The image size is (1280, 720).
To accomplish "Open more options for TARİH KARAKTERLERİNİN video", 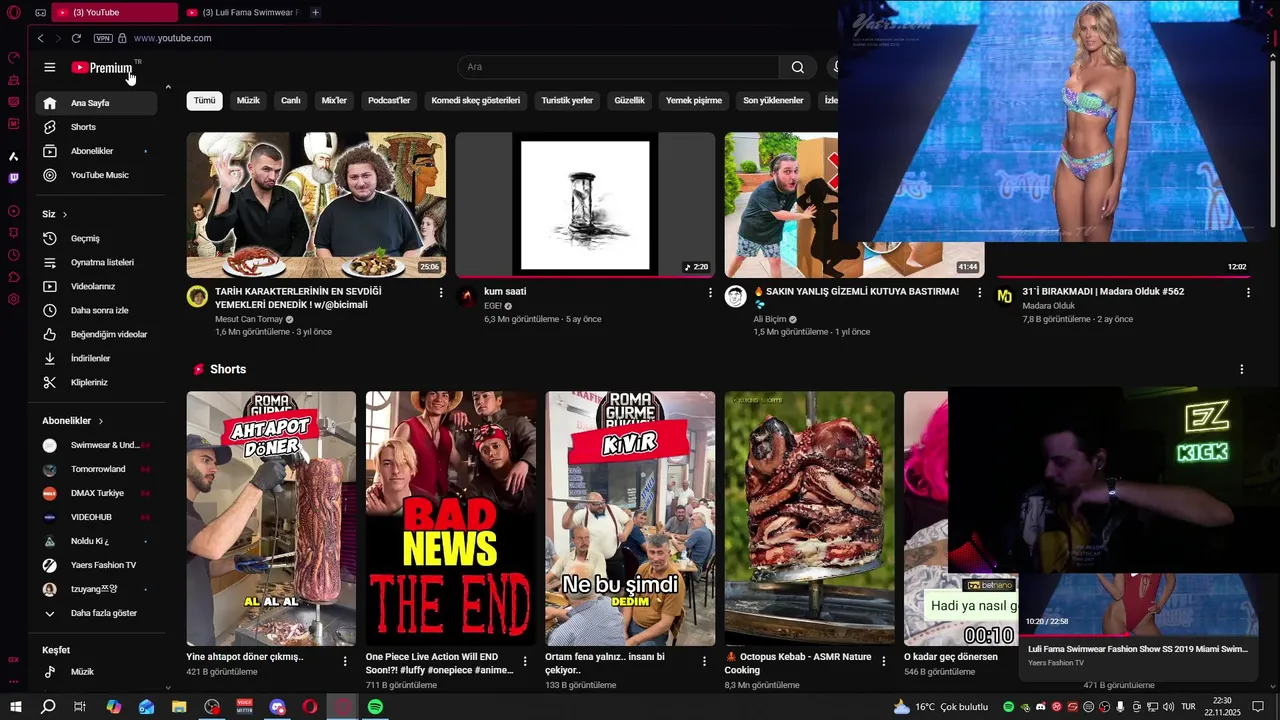I will [x=441, y=293].
